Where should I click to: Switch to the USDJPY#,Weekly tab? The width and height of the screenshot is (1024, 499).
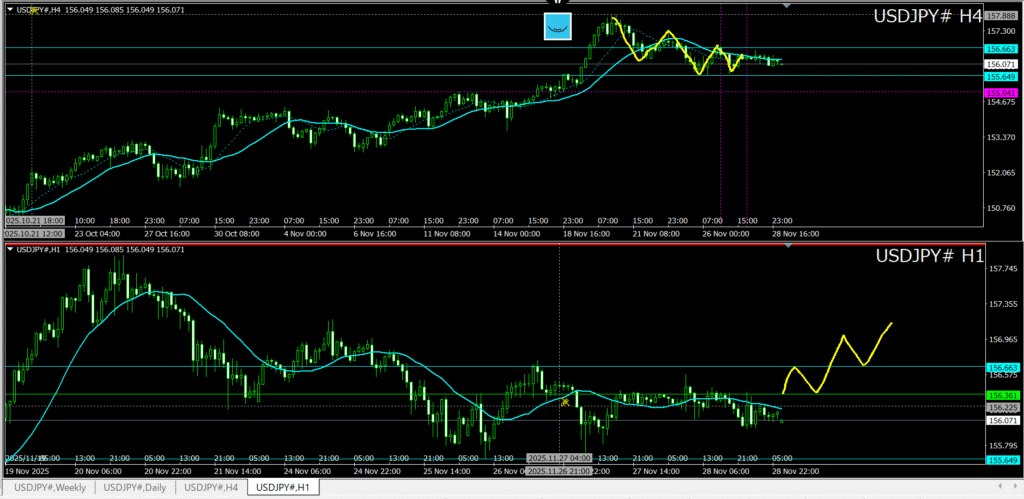point(50,488)
